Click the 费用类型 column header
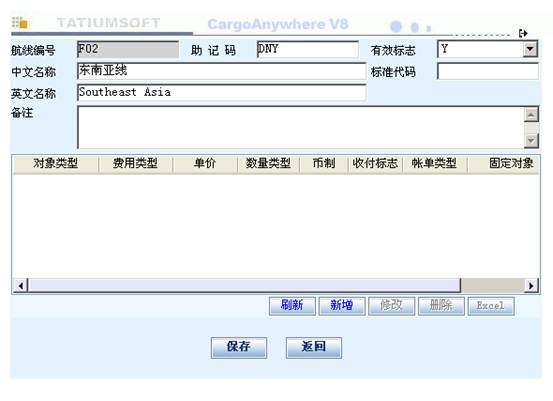This screenshot has width=553, height=401. click(135, 164)
